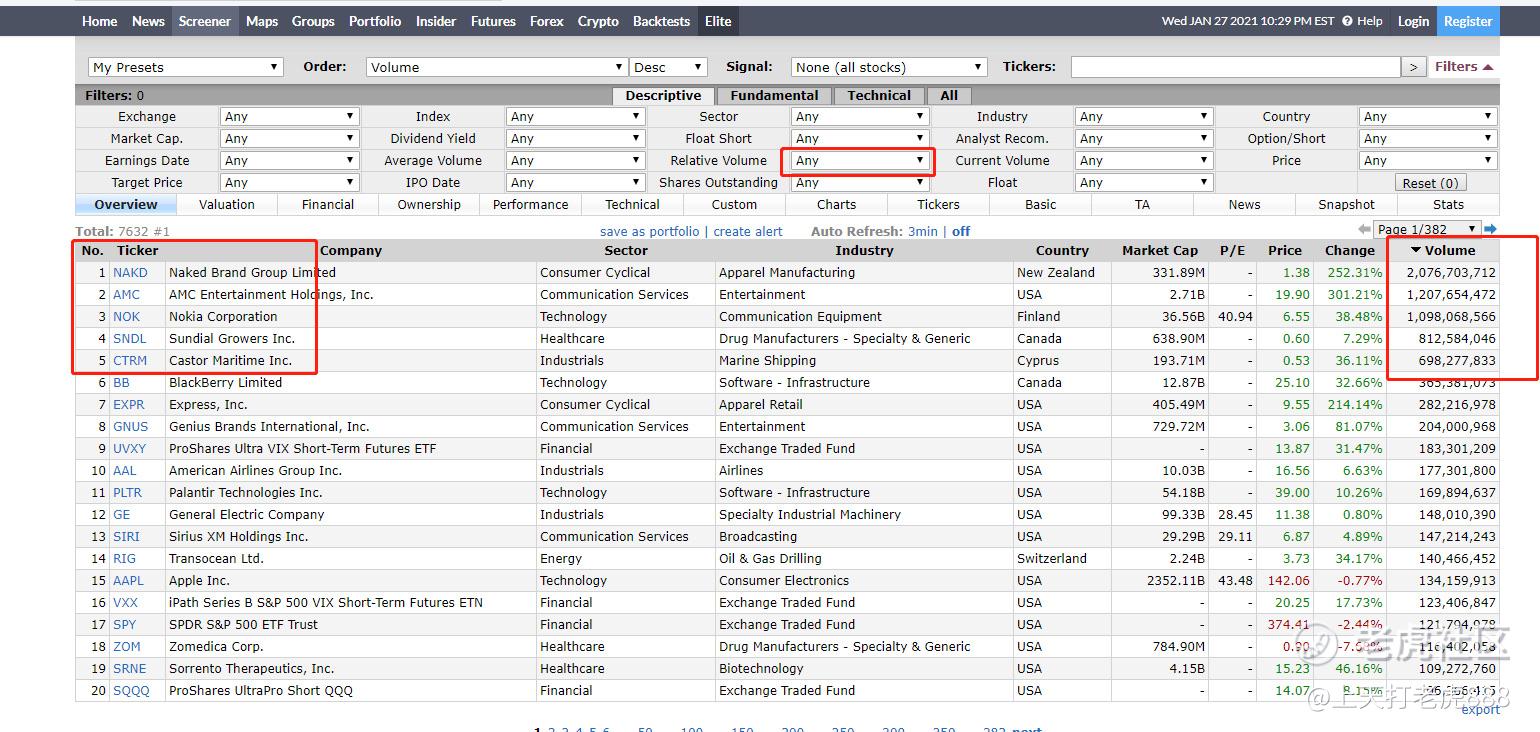Sort by the Market Cap column header
The width and height of the screenshot is (1540, 732).
[x=1160, y=251]
